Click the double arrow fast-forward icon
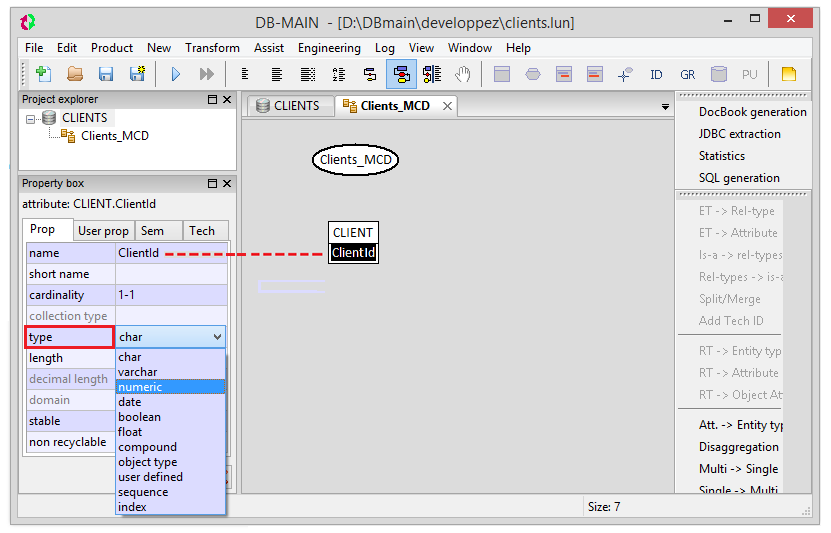This screenshot has width=831, height=533. click(207, 74)
